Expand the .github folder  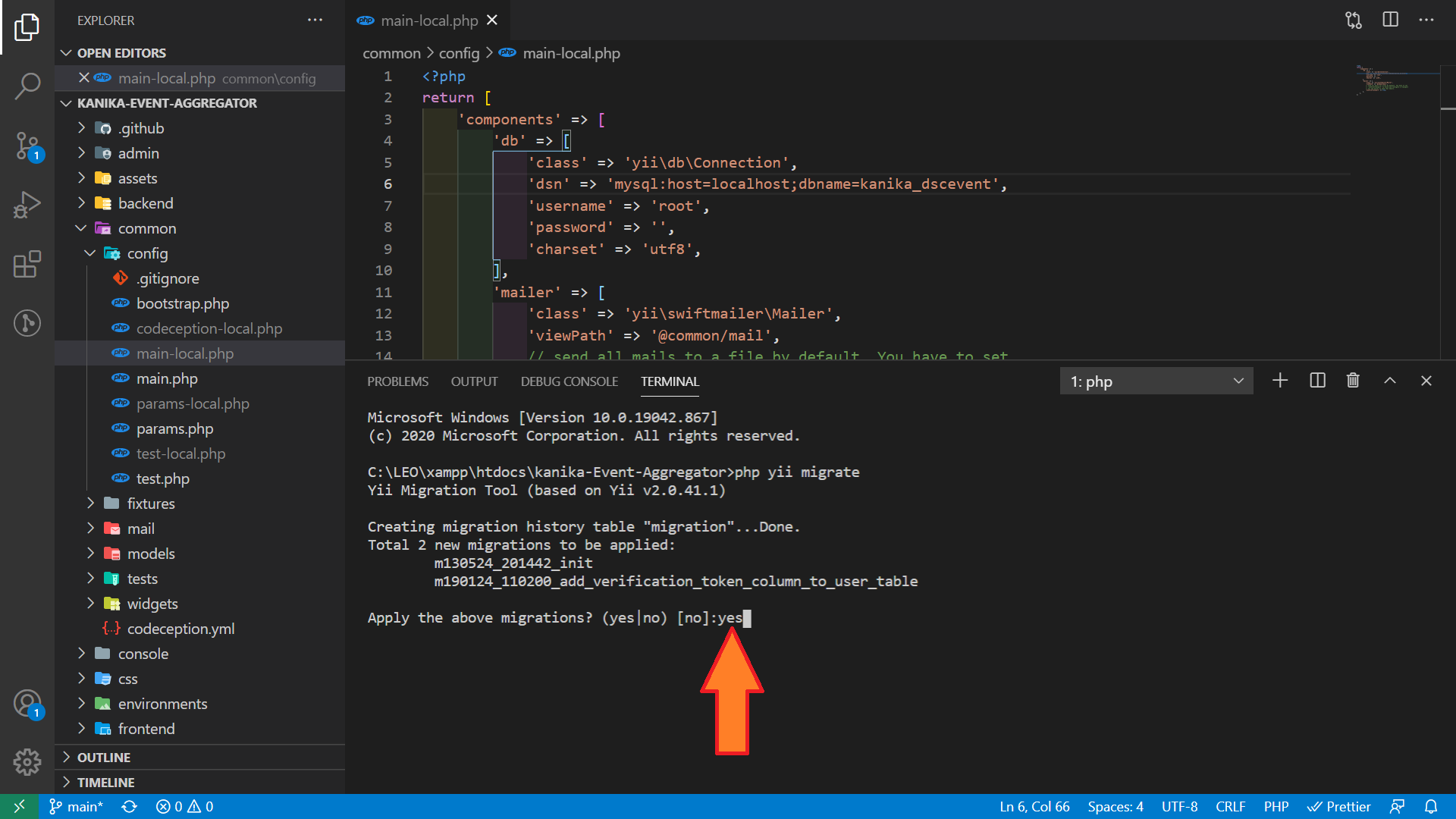coord(201,128)
